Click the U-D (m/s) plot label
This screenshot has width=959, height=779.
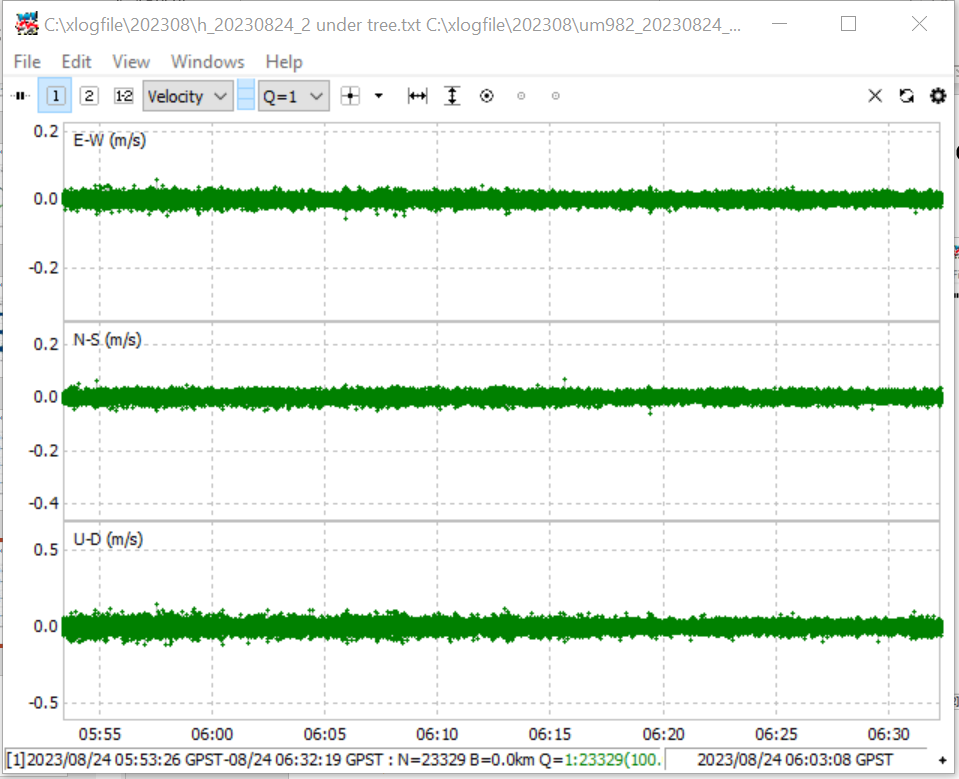click(x=108, y=539)
